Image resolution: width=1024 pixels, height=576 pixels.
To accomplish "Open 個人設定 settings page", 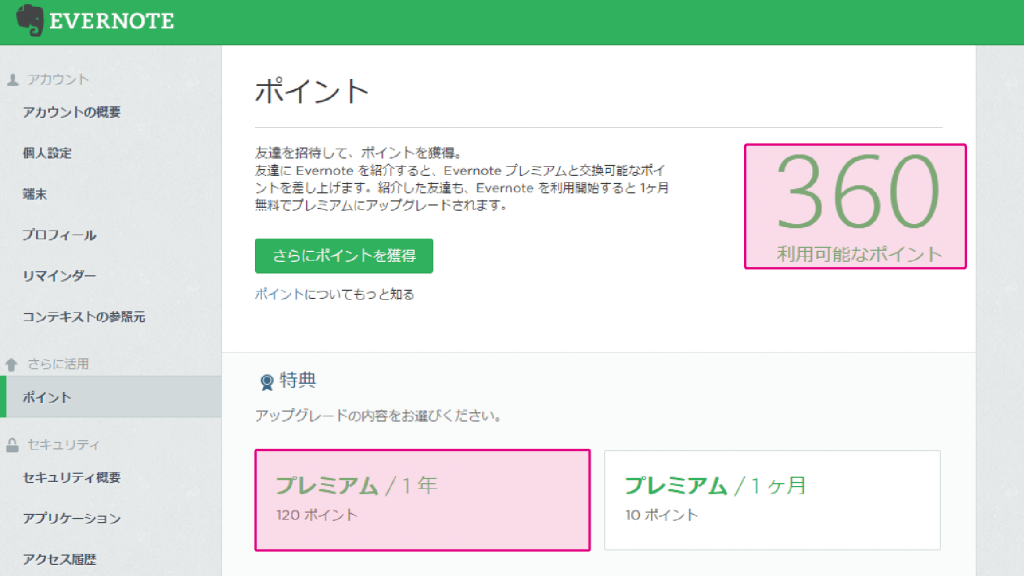I will (x=47, y=153).
